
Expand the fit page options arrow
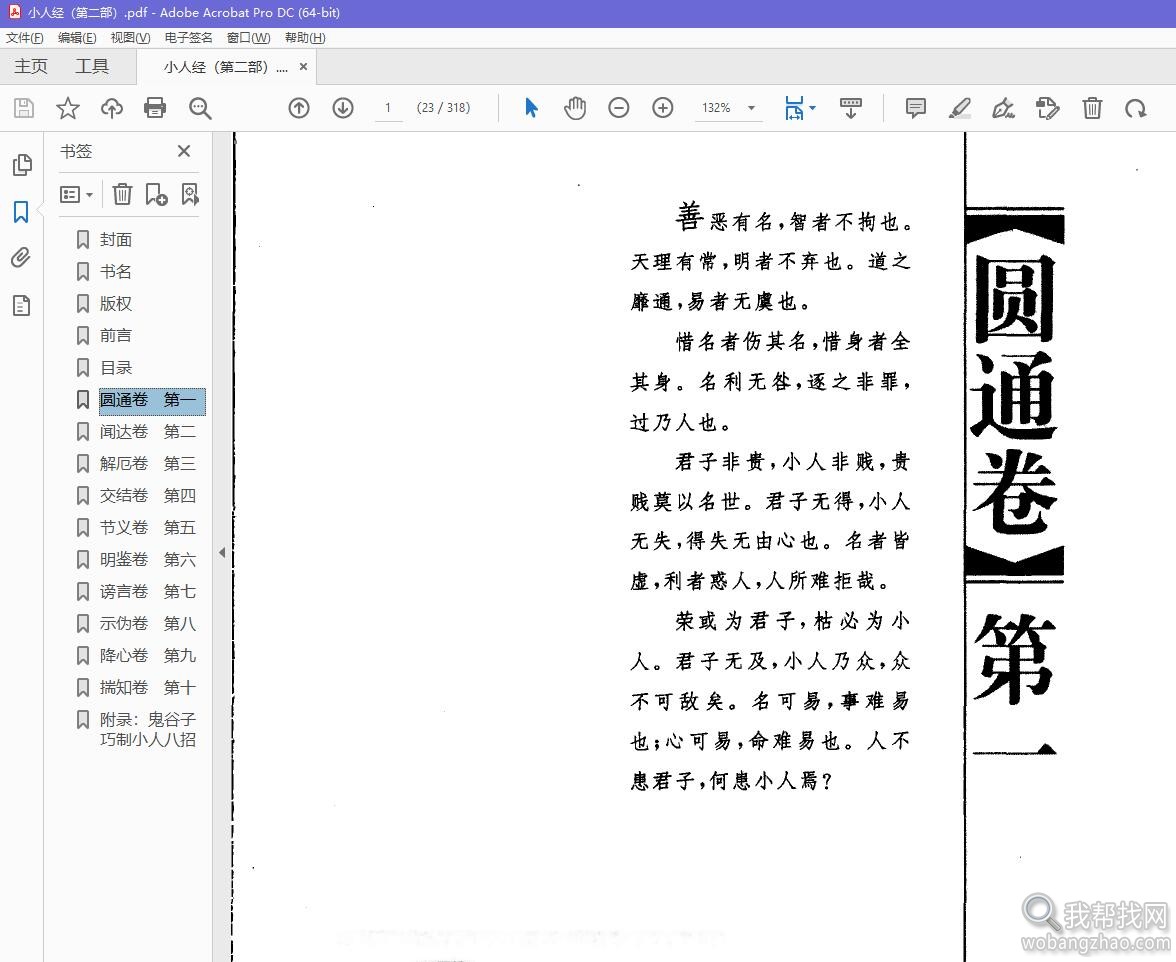pos(813,108)
